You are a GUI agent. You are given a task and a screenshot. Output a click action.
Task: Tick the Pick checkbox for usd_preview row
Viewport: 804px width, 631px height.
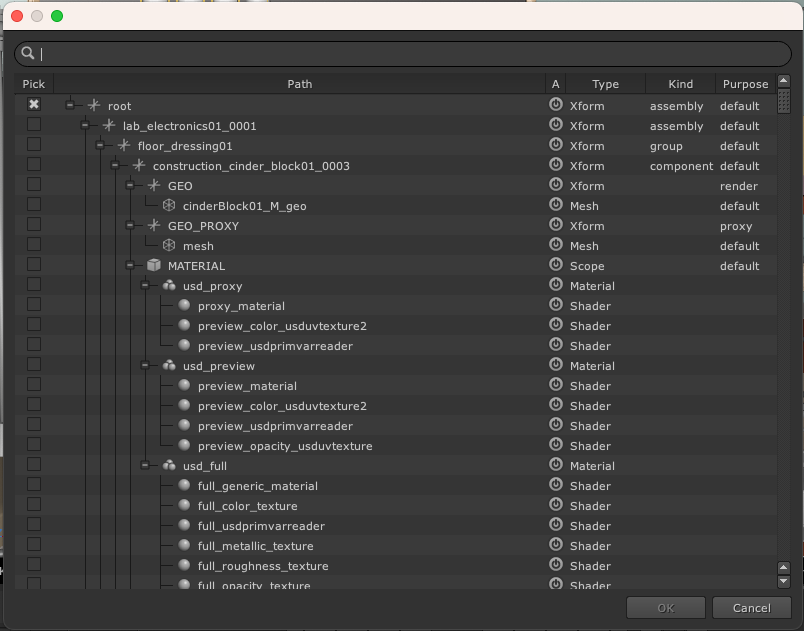pyautogui.click(x=34, y=365)
